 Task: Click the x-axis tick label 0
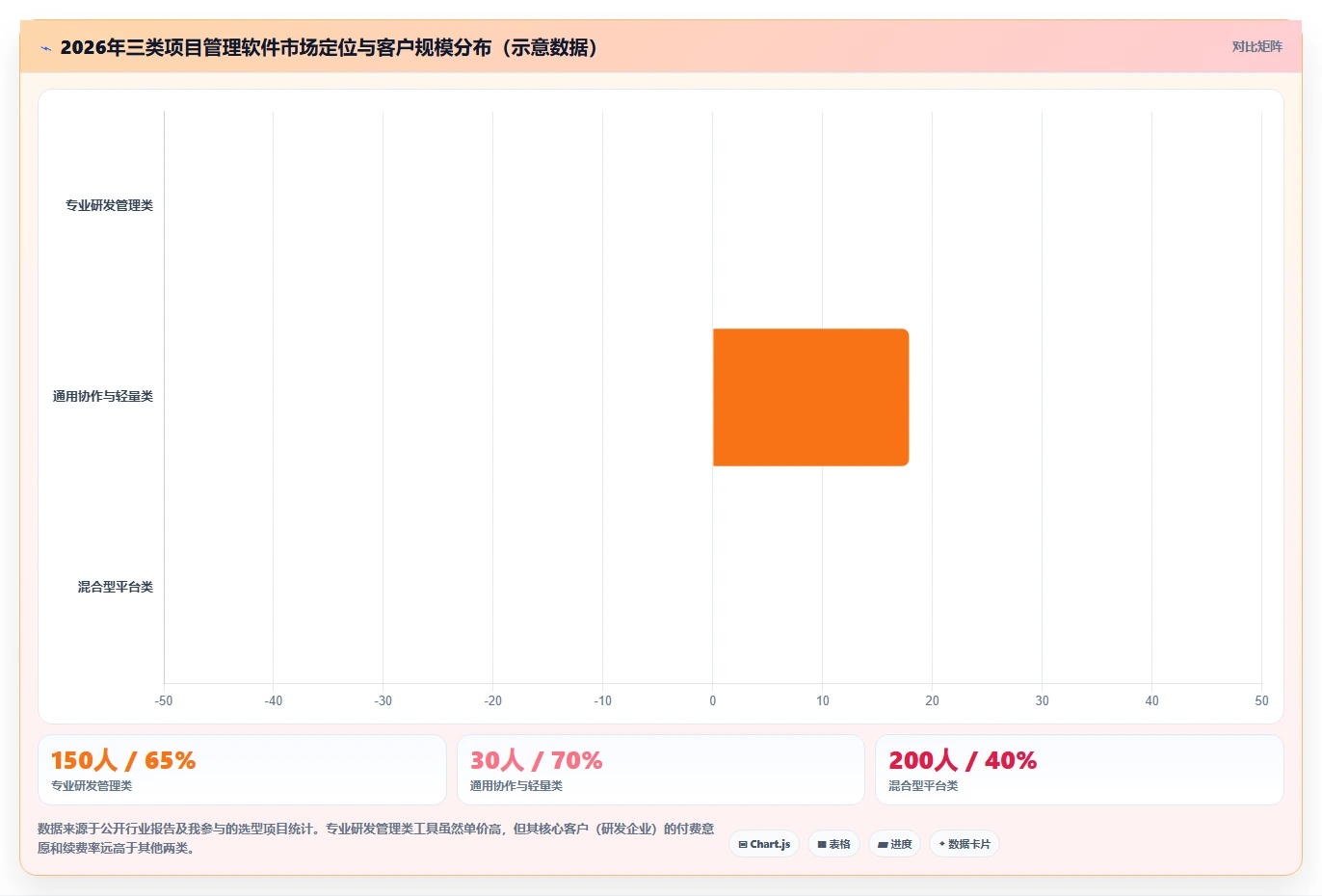click(713, 700)
